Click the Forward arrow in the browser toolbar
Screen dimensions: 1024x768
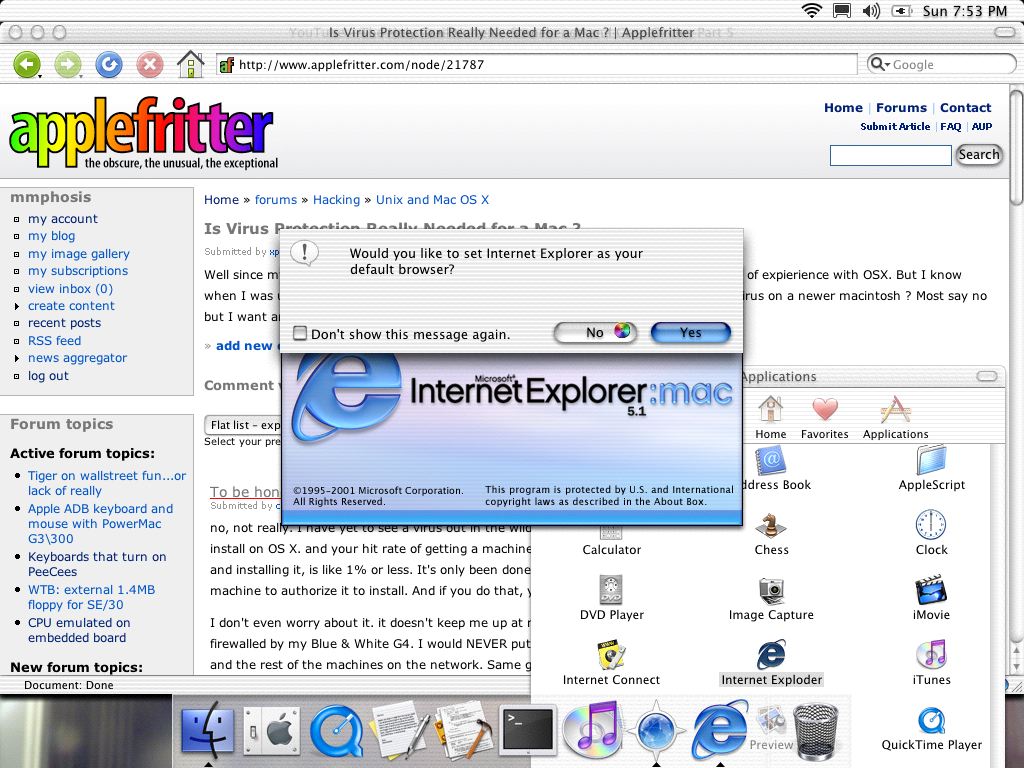click(68, 65)
